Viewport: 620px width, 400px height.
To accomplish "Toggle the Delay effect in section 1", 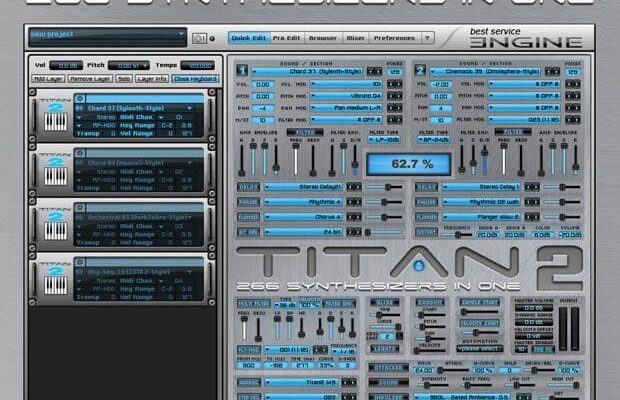I will (249, 187).
